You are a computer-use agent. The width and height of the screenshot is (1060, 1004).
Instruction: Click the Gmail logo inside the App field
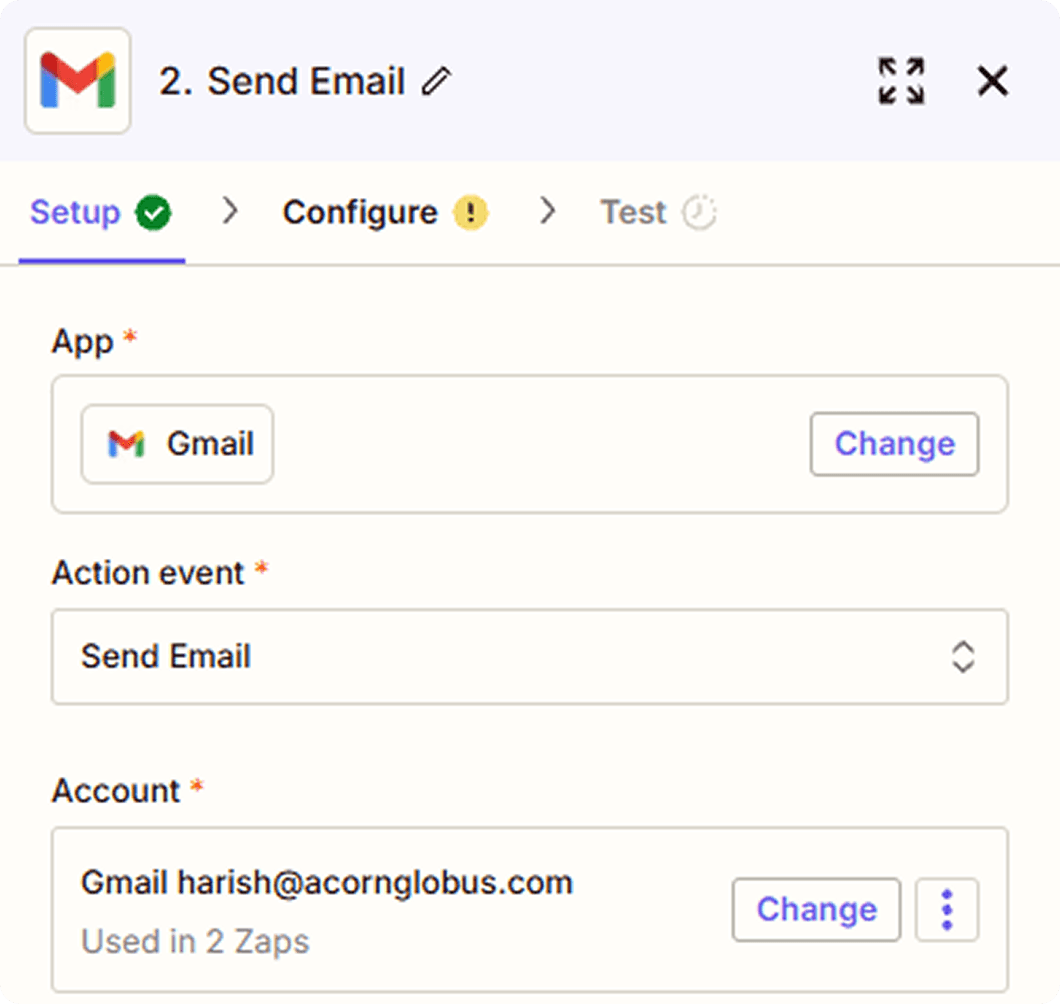coord(125,444)
